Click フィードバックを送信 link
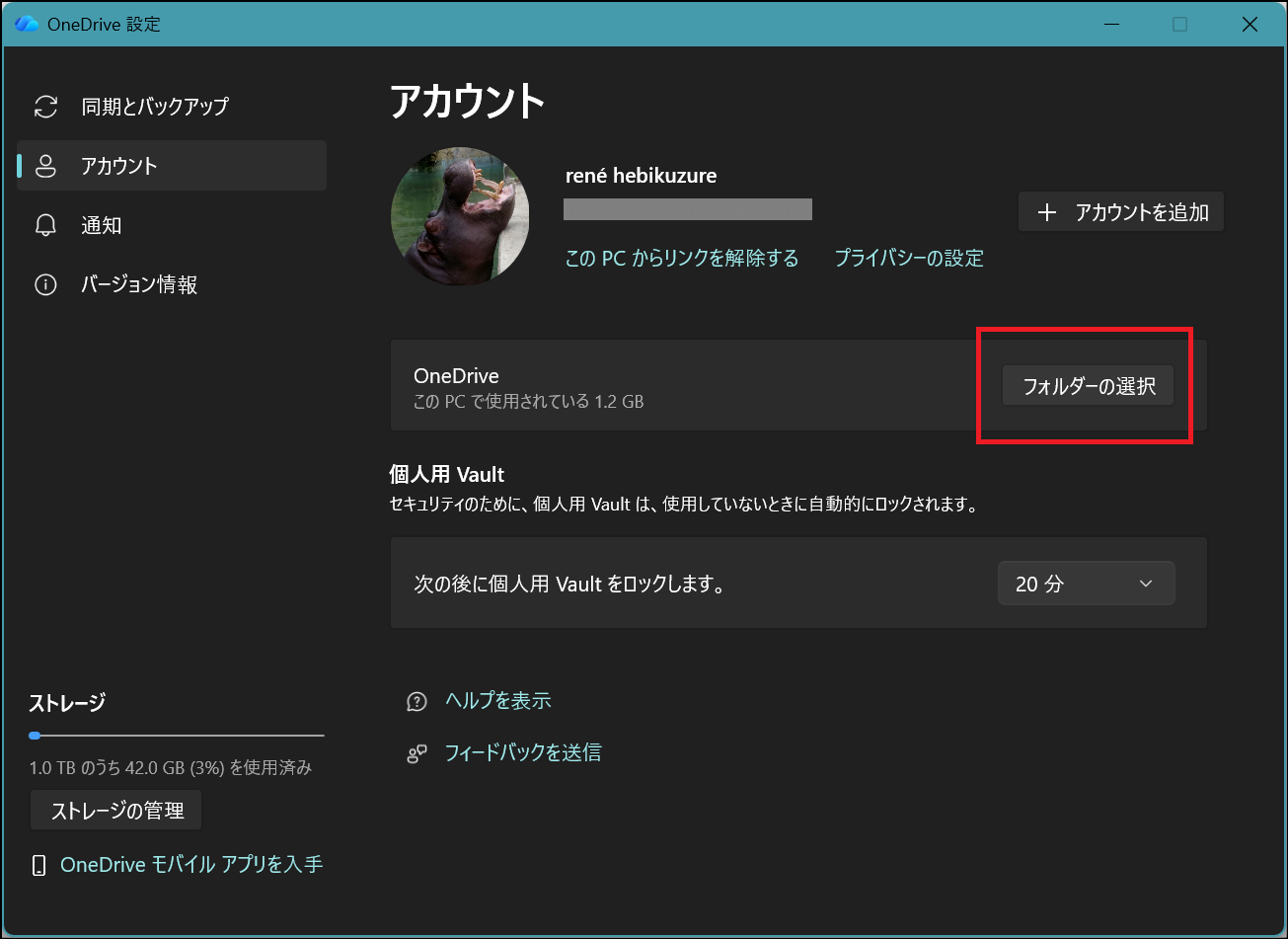 [523, 753]
